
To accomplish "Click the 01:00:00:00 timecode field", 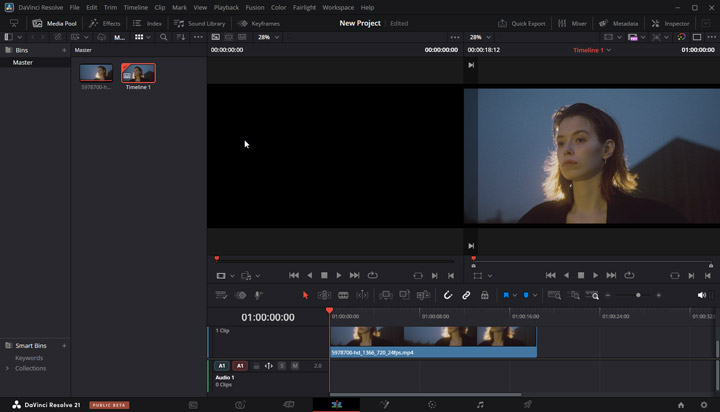I will pos(268,317).
